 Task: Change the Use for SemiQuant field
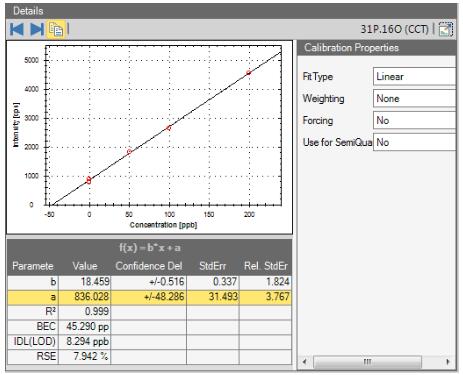414,142
